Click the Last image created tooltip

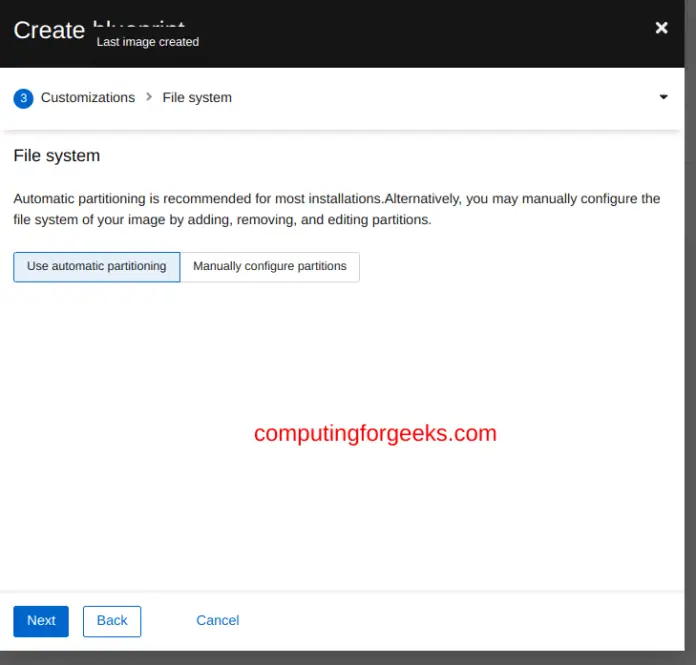[147, 42]
